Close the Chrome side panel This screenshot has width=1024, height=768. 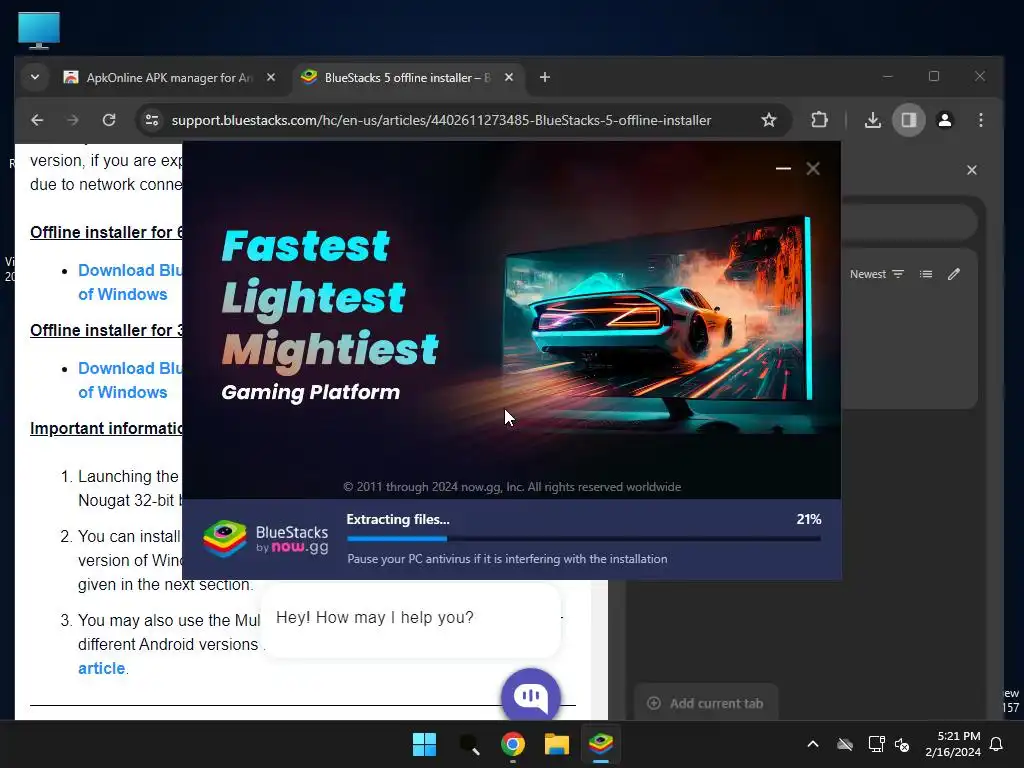pos(972,170)
